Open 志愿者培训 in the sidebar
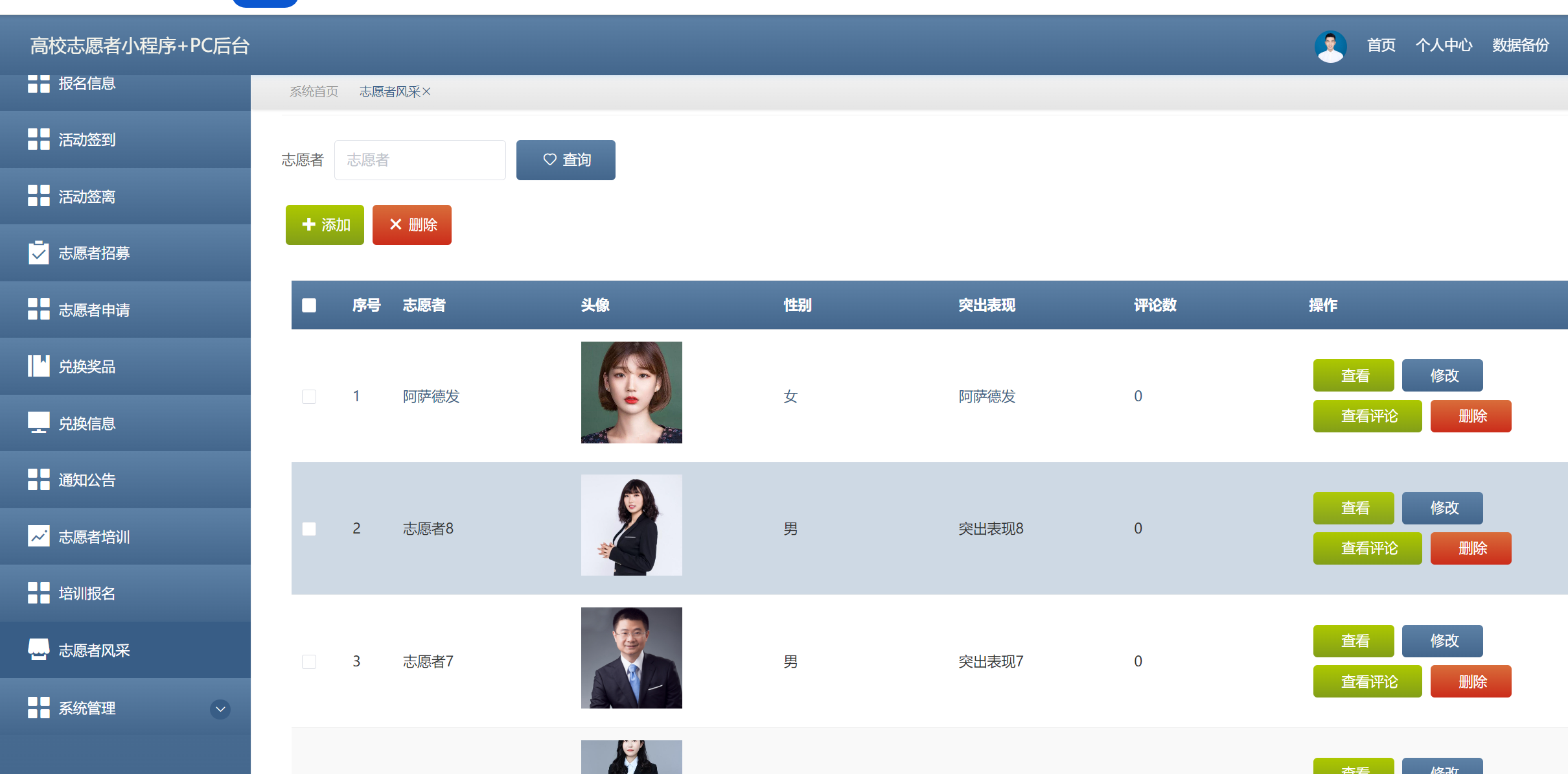 (125, 537)
